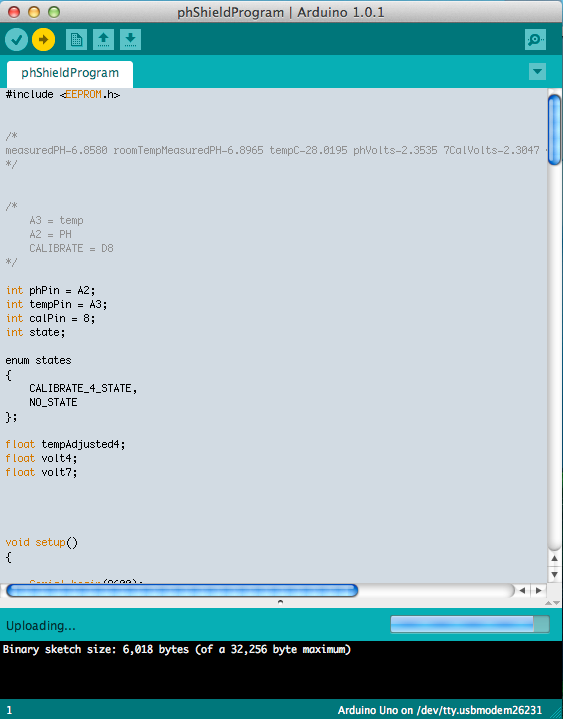Open the tab menu dropdown arrow
Screen dimensions: 563x719
pyautogui.click(x=537, y=72)
